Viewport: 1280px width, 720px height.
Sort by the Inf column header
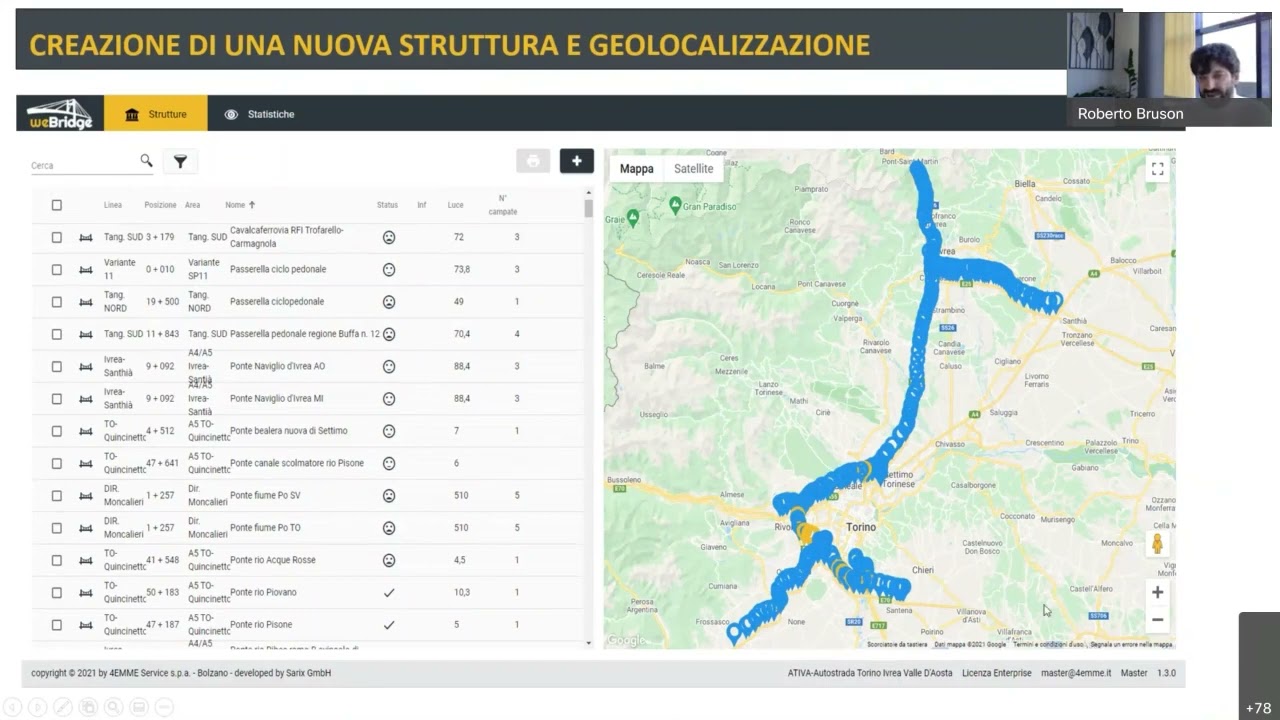point(422,205)
